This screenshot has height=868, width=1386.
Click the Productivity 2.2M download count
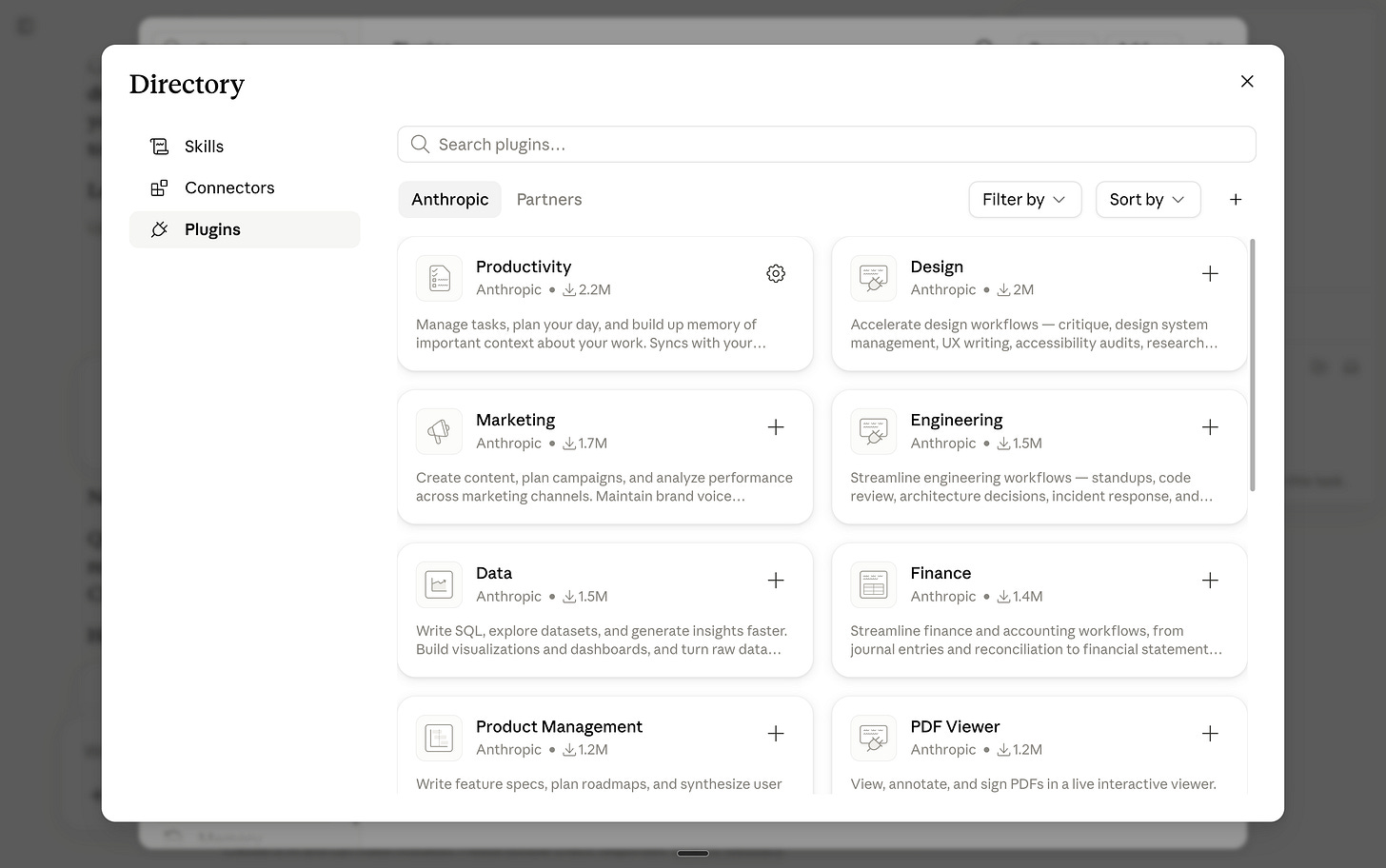point(586,290)
